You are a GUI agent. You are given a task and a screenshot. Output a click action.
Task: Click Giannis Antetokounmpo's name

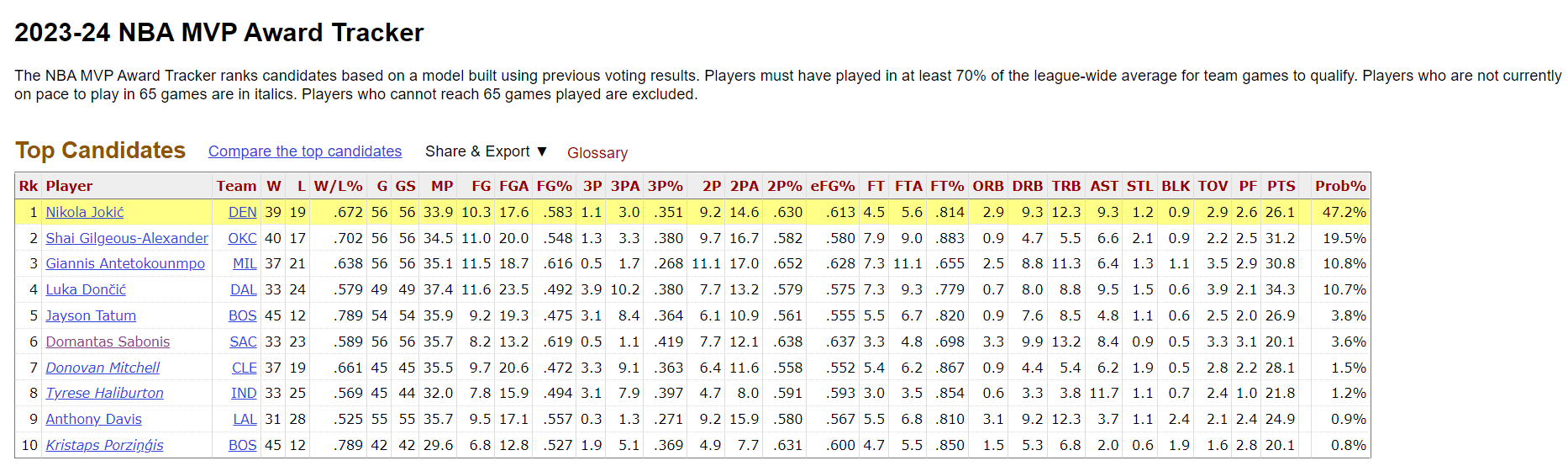coord(125,263)
